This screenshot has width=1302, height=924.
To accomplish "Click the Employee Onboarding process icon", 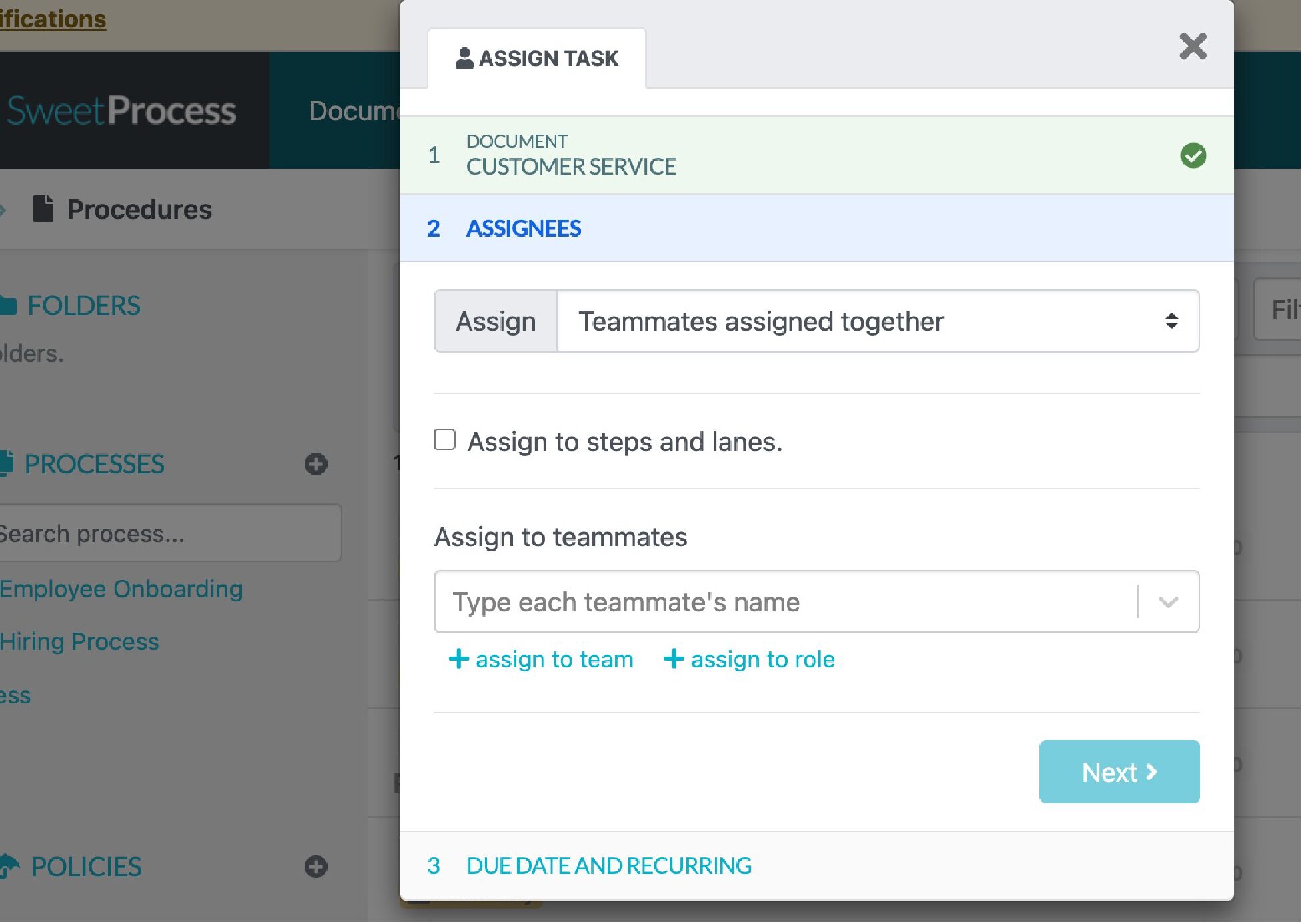I will 121,587.
